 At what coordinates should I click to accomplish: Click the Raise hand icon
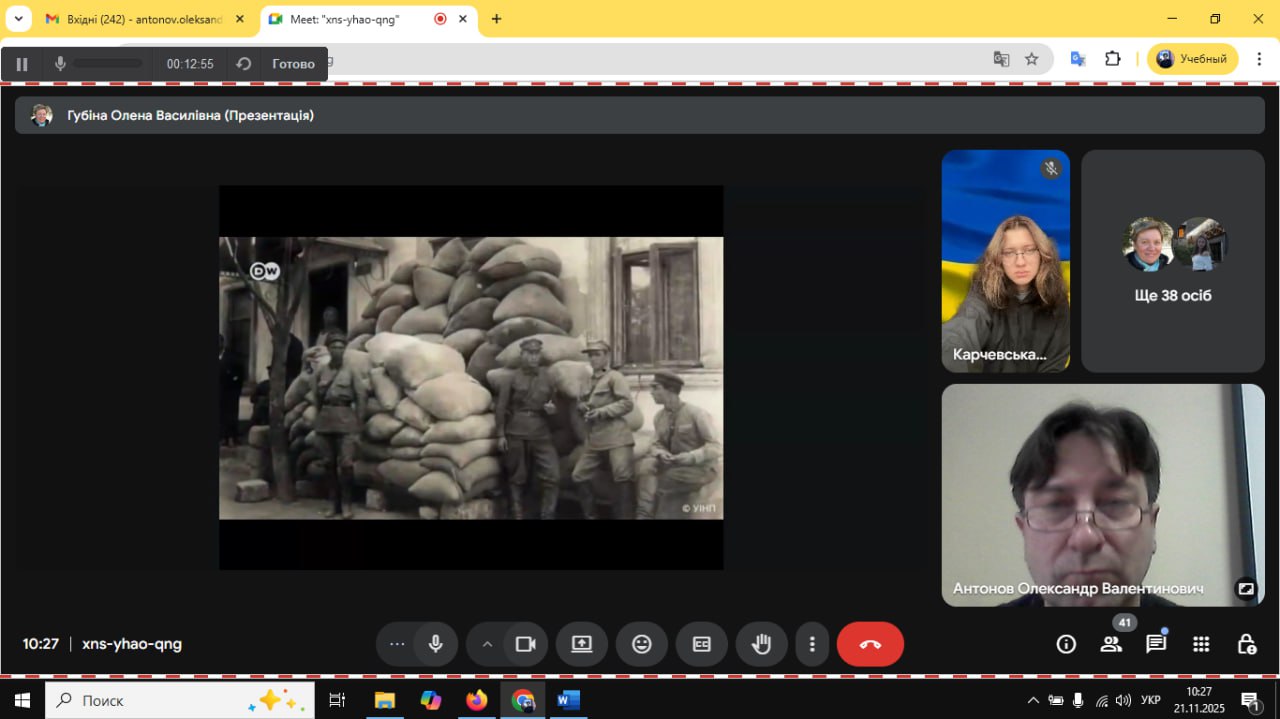click(x=762, y=644)
